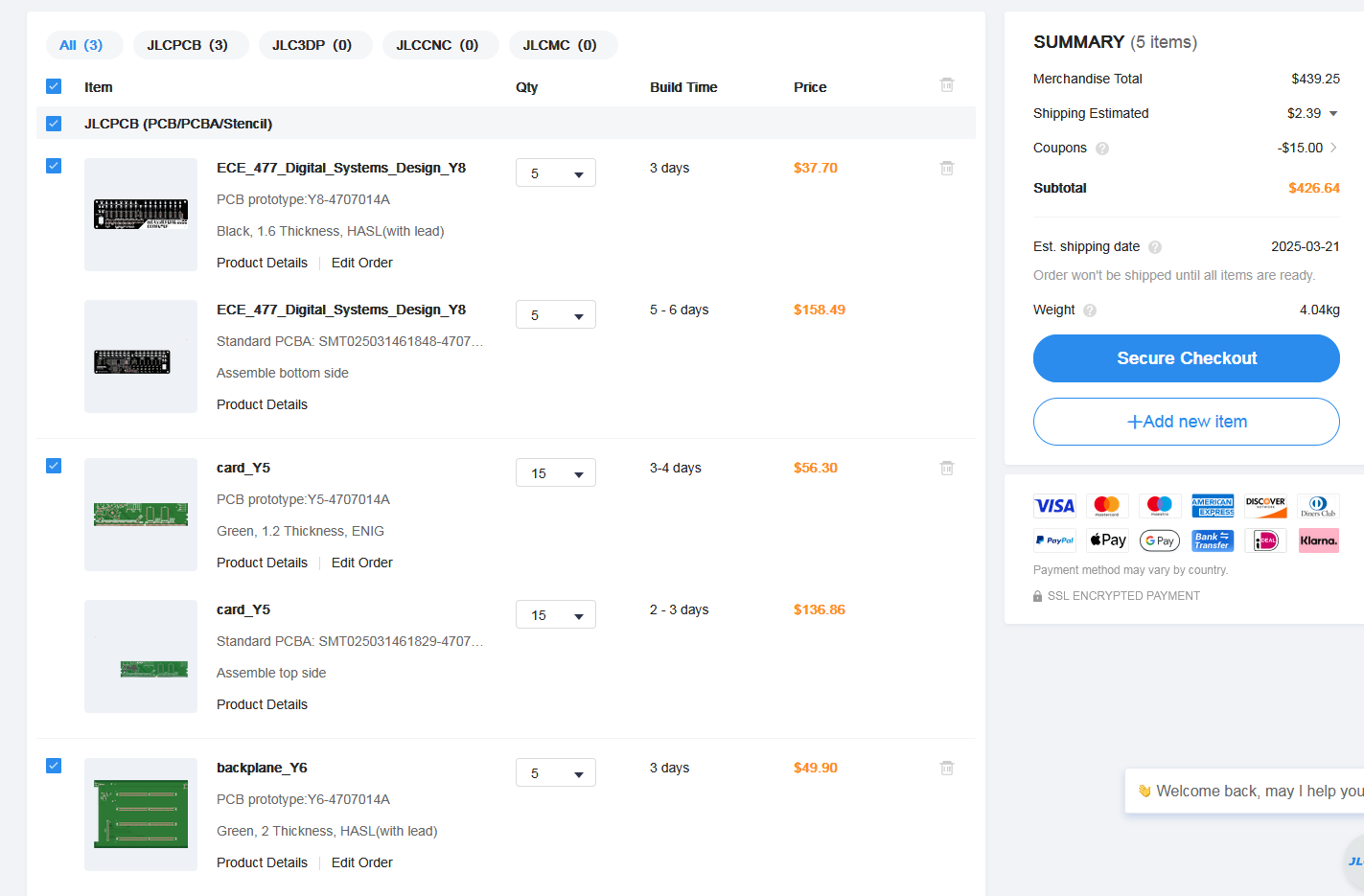Click the trash icon in table header

[x=946, y=85]
